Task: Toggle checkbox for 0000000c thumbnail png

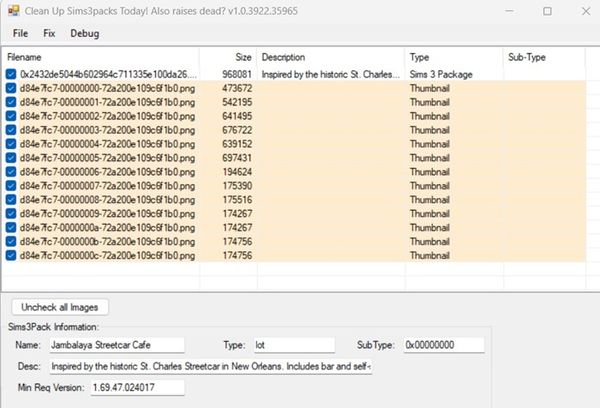Action: coord(11,255)
